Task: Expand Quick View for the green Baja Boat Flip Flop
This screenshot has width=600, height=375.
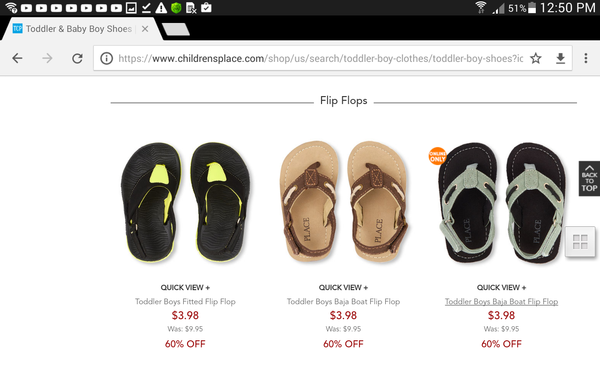Action: tap(501, 287)
